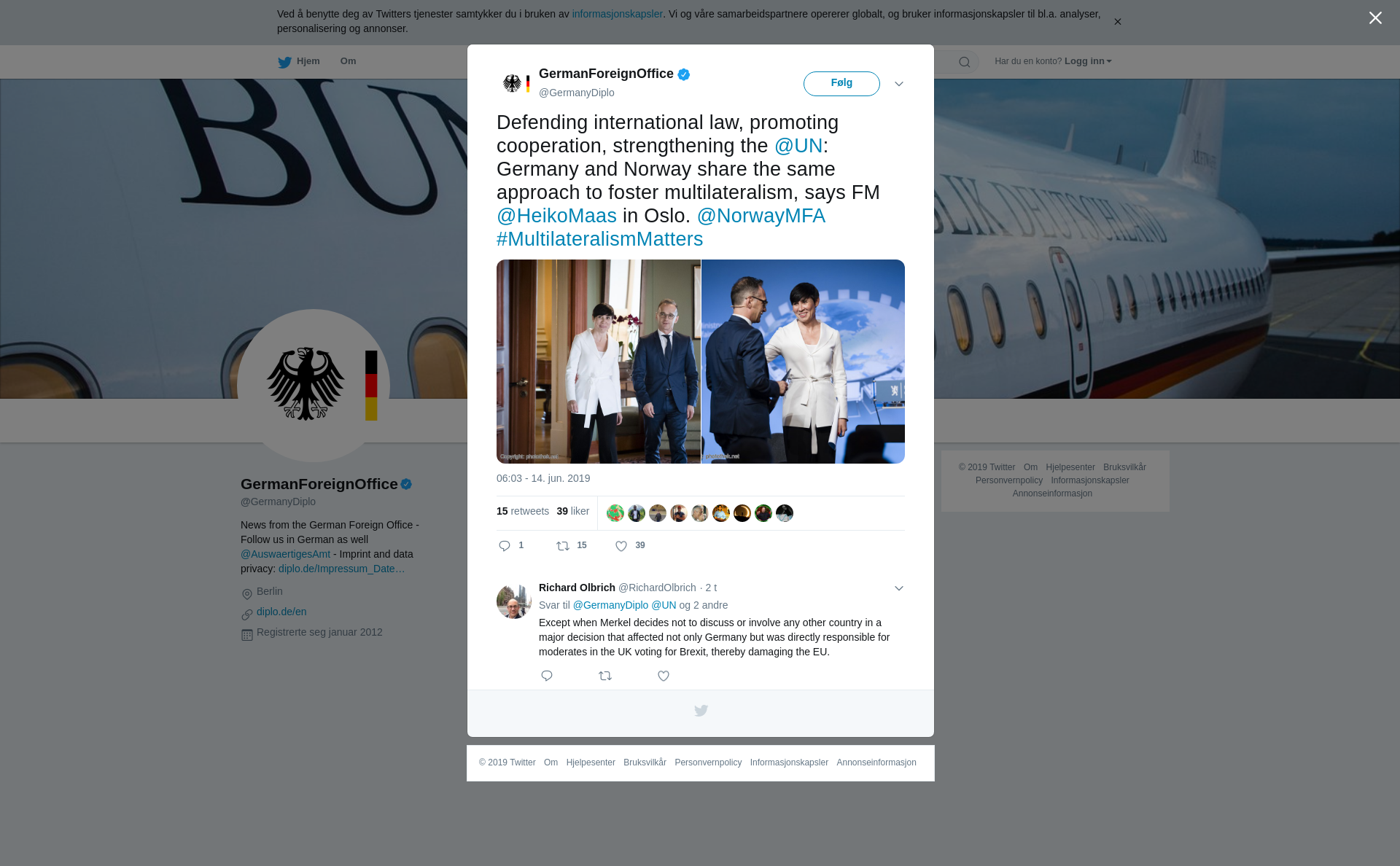This screenshot has width=1400, height=866.
Task: Close the tweet overlay with the top-right X
Action: pyautogui.click(x=1375, y=18)
